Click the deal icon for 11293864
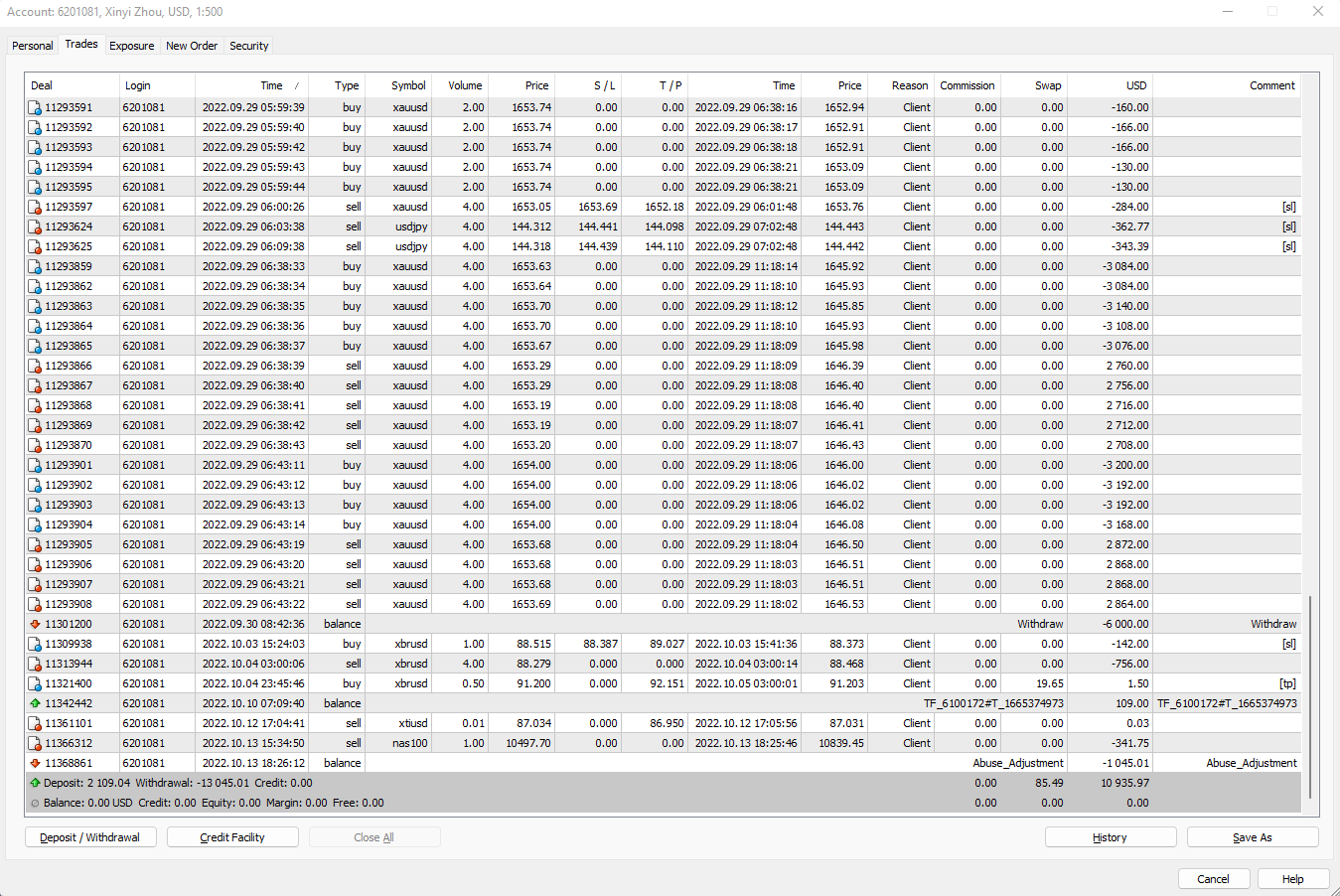The width and height of the screenshot is (1340, 896). (x=35, y=326)
